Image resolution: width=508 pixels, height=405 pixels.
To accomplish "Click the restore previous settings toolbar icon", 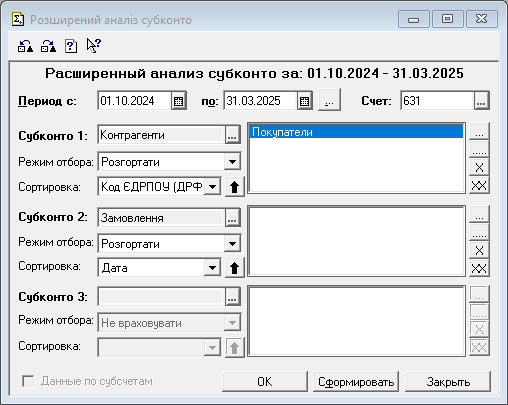I will (25, 46).
